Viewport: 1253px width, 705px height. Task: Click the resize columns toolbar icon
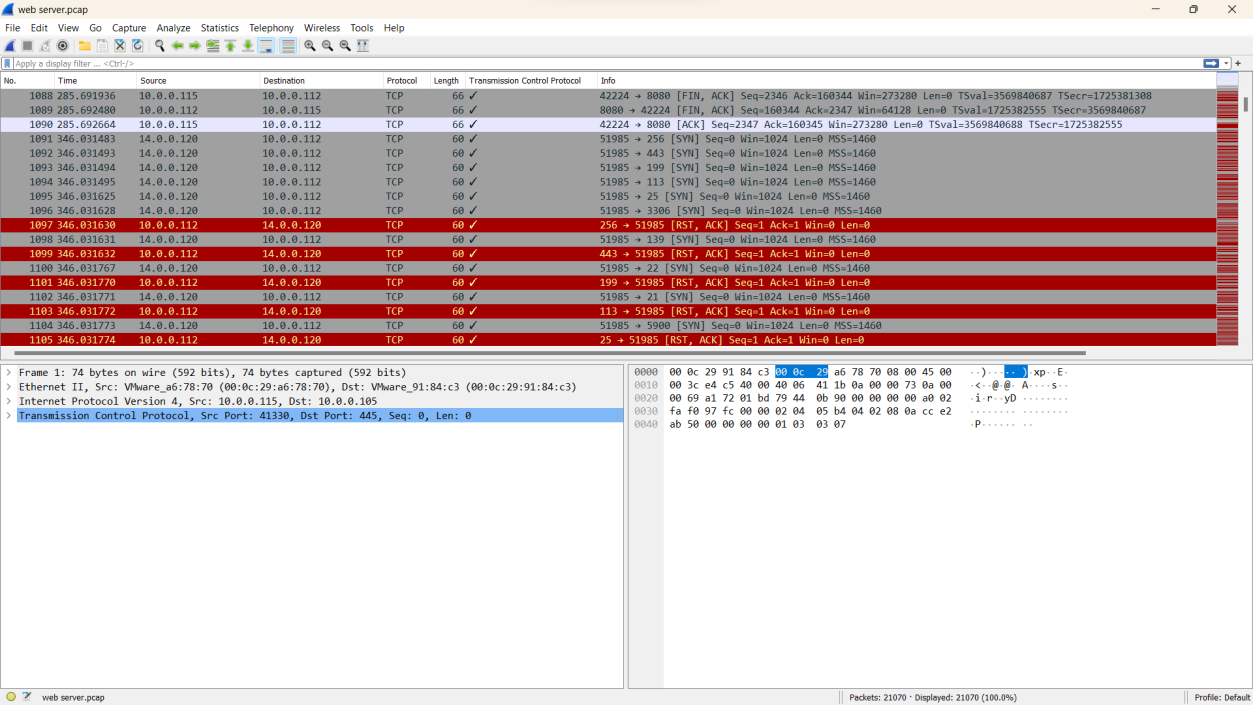(x=363, y=46)
